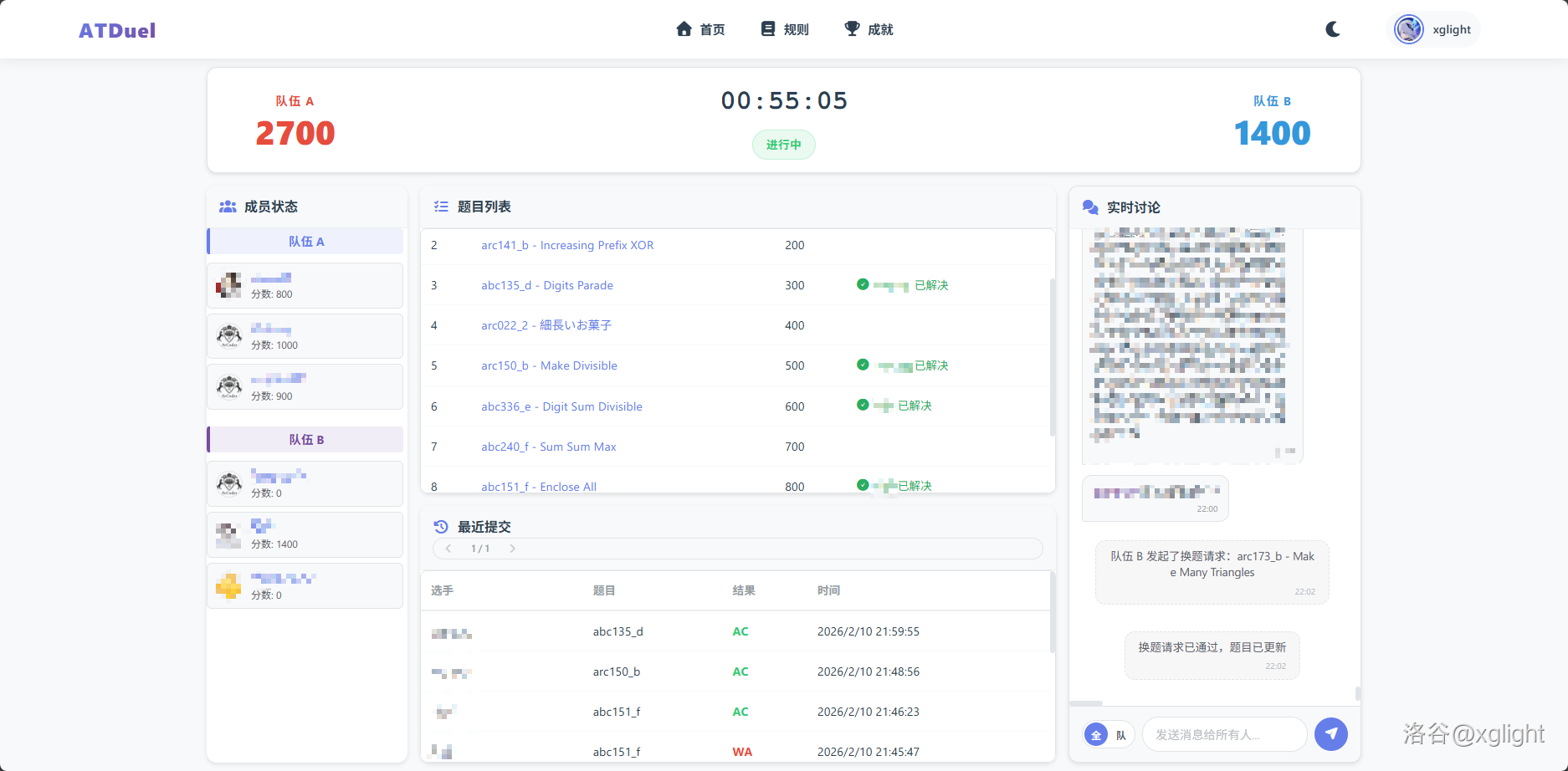Toggle dark mode with the moon icon
Image resolution: width=1568 pixels, height=771 pixels.
pos(1333,29)
